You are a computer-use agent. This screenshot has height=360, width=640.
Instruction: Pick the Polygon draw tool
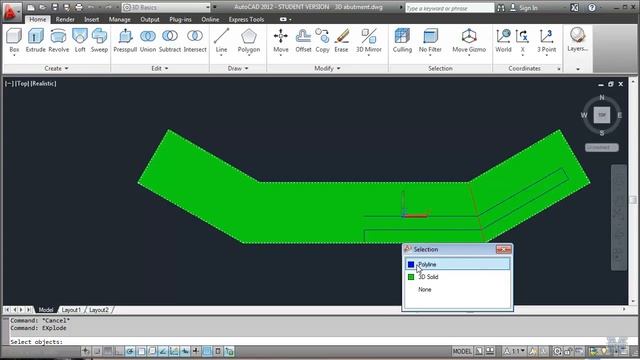click(249, 40)
